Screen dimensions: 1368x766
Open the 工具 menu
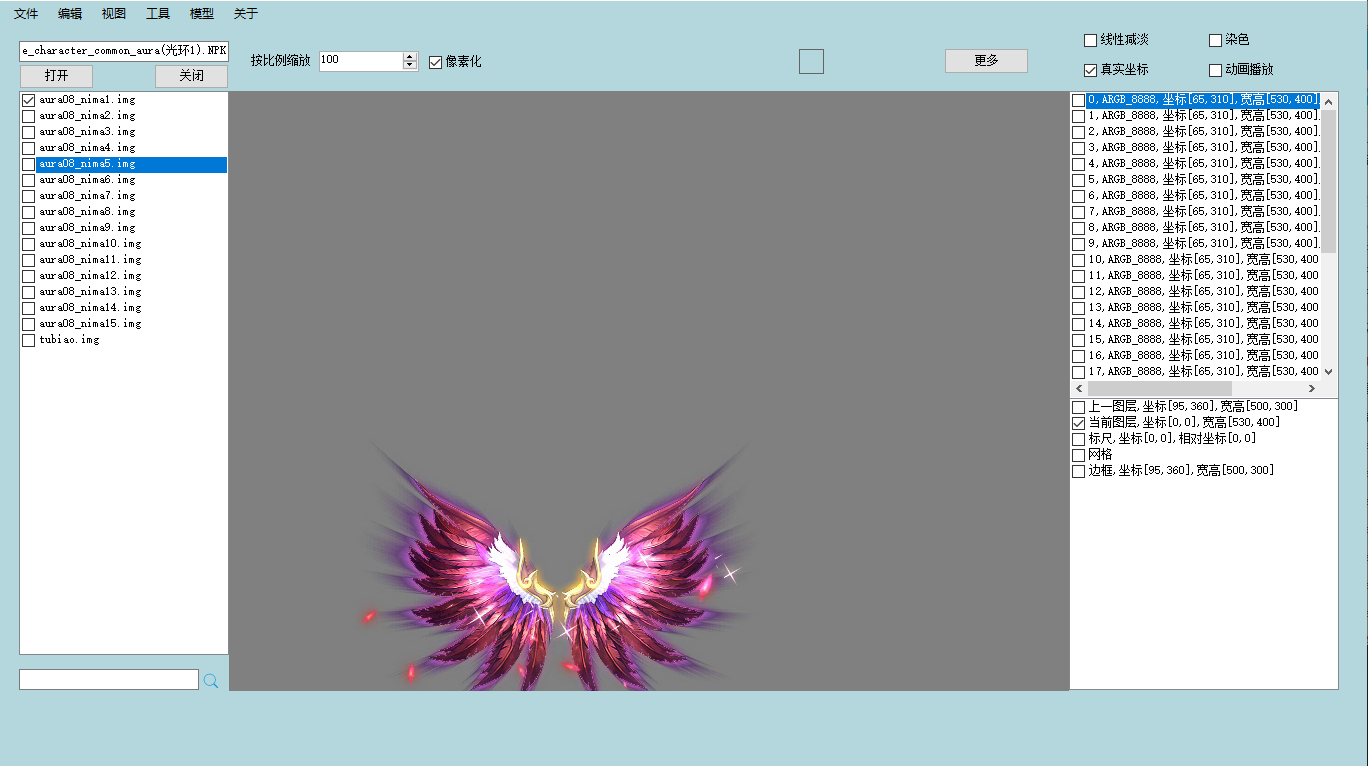tap(158, 14)
